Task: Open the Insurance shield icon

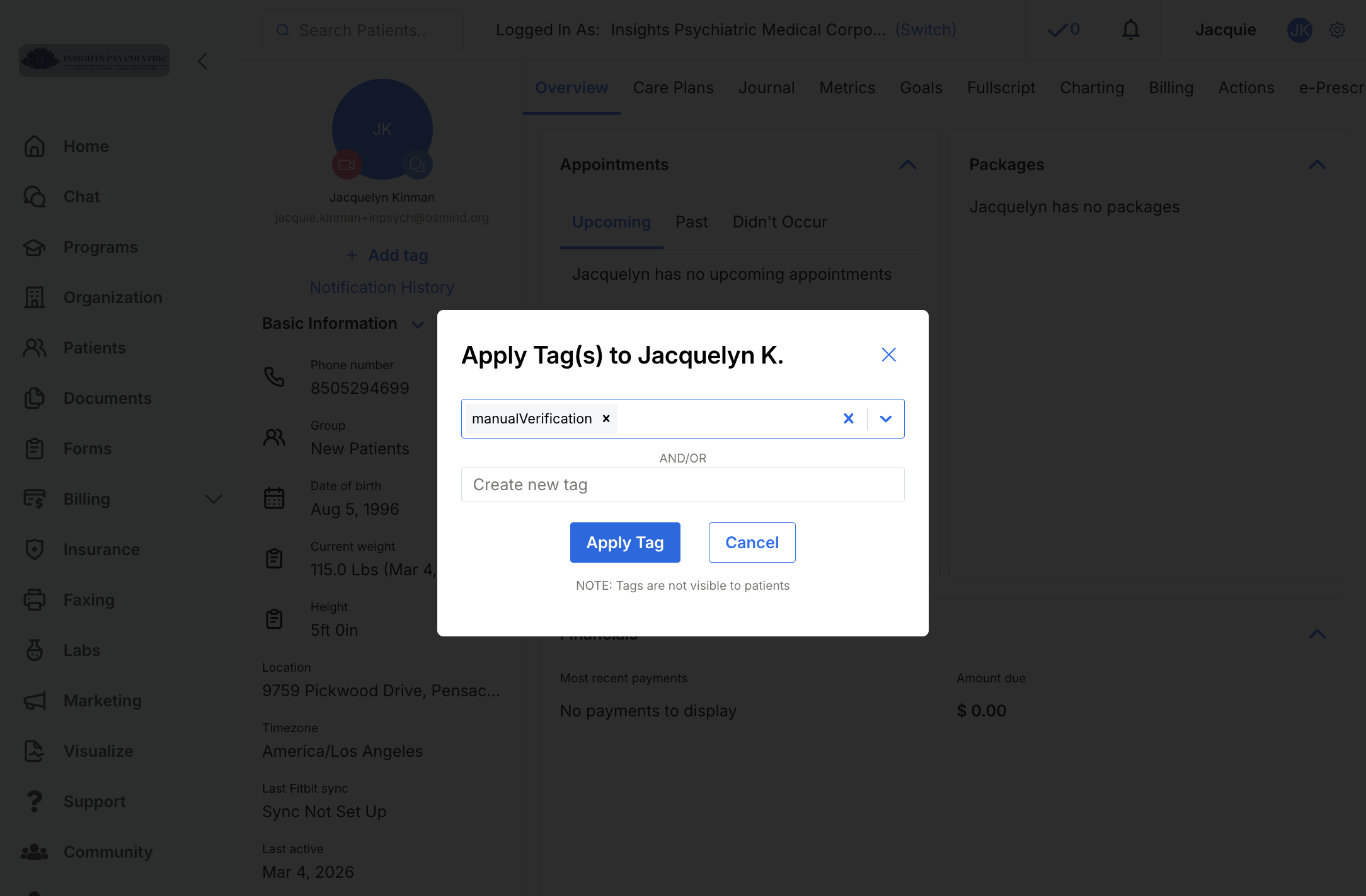Action: pos(35,549)
